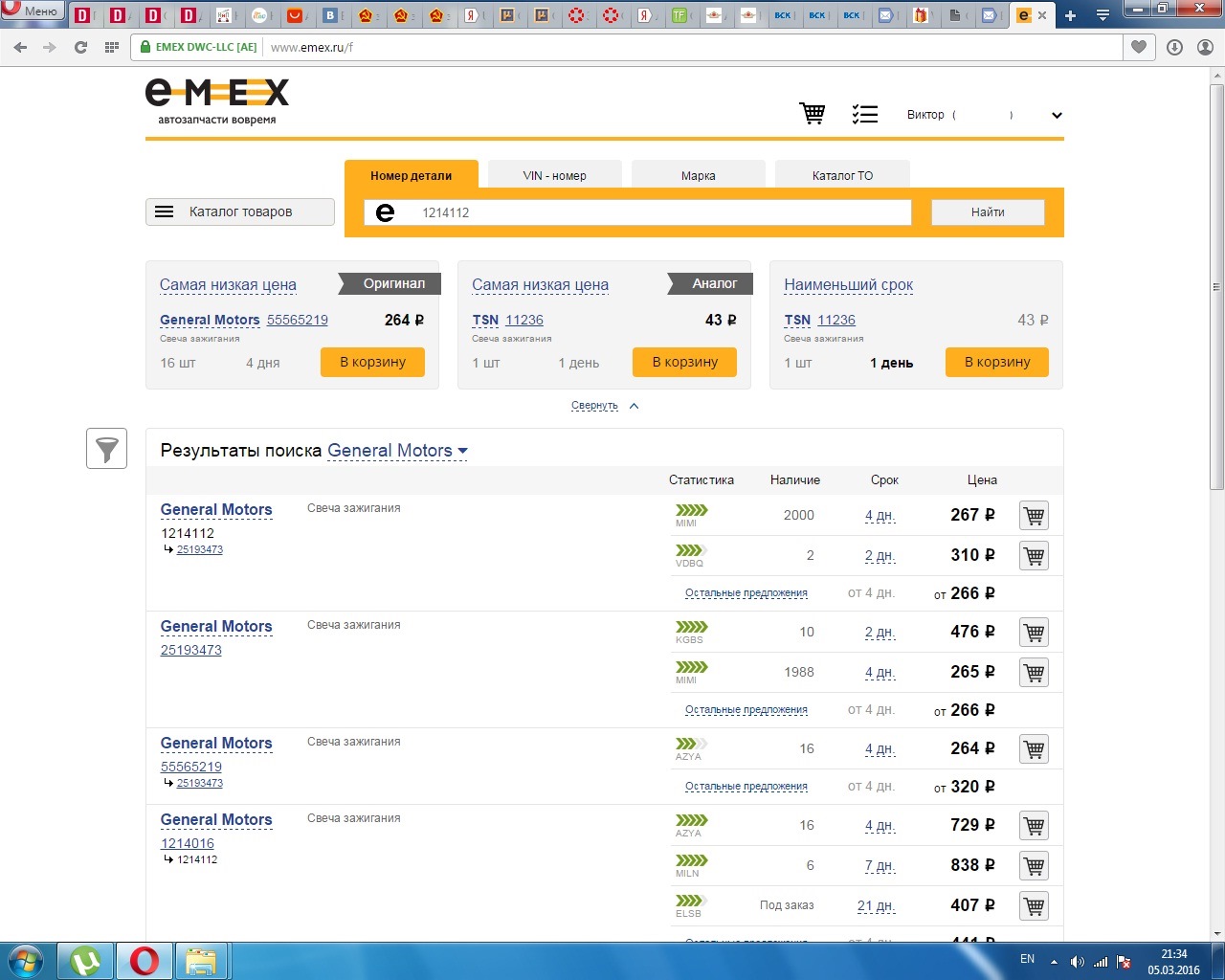
Task: Add the 267 ₽ MIMI offer to cart
Action: (1034, 516)
